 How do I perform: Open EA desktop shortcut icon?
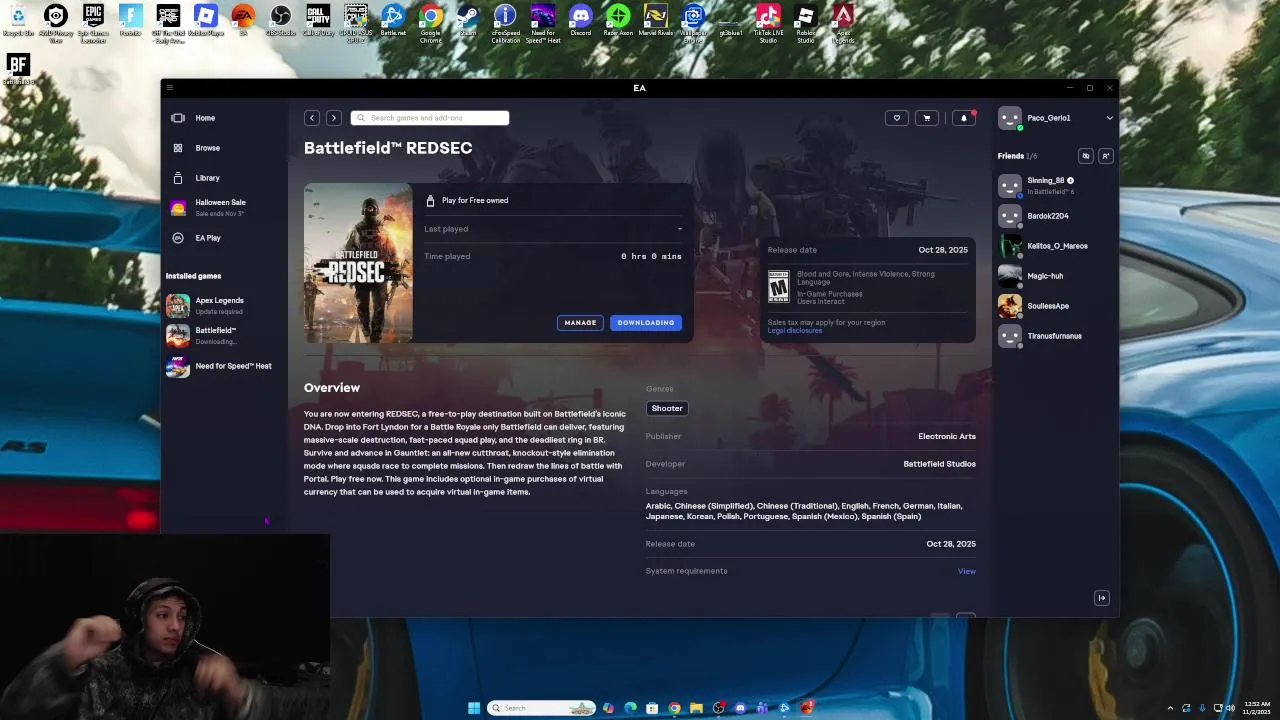coord(243,21)
